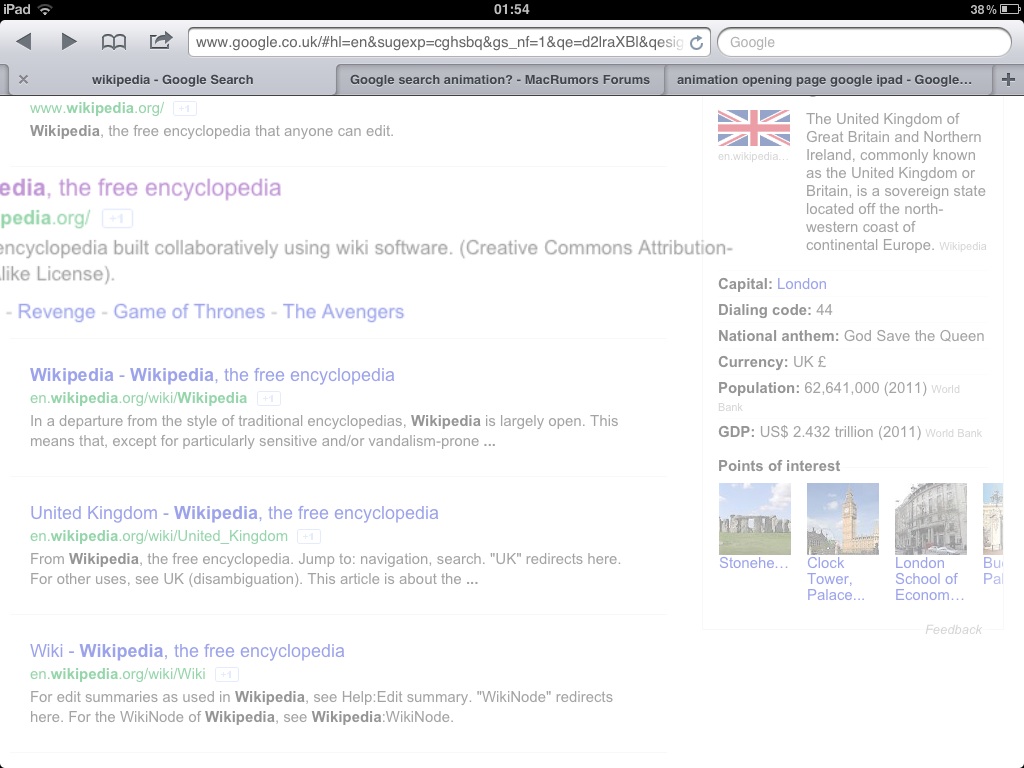
Task: Click the Feedback link under knowledge panel
Action: point(953,630)
